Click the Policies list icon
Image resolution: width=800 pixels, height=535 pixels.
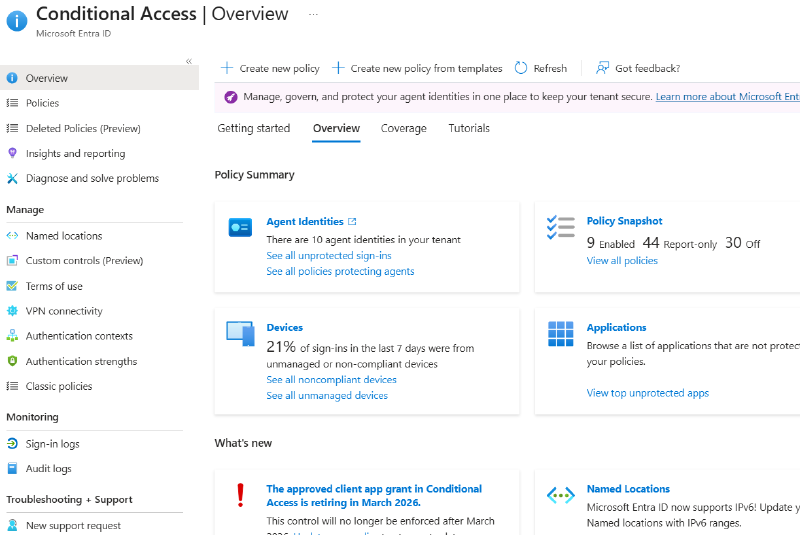pyautogui.click(x=12, y=103)
